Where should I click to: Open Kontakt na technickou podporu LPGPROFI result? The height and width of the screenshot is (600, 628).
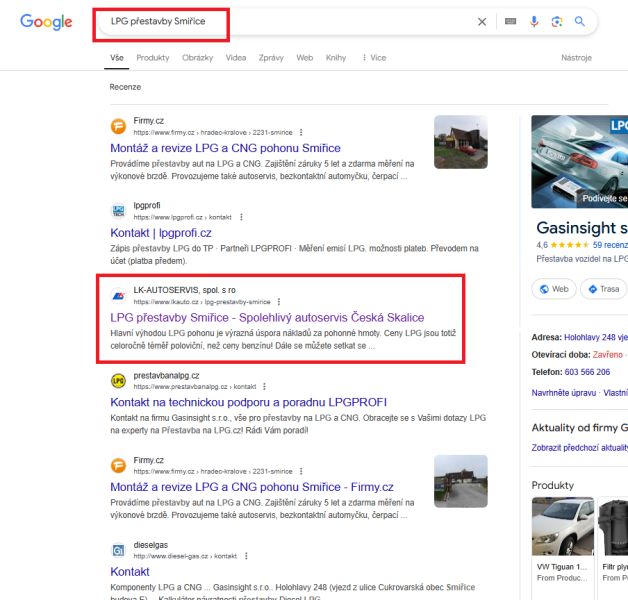tap(248, 402)
